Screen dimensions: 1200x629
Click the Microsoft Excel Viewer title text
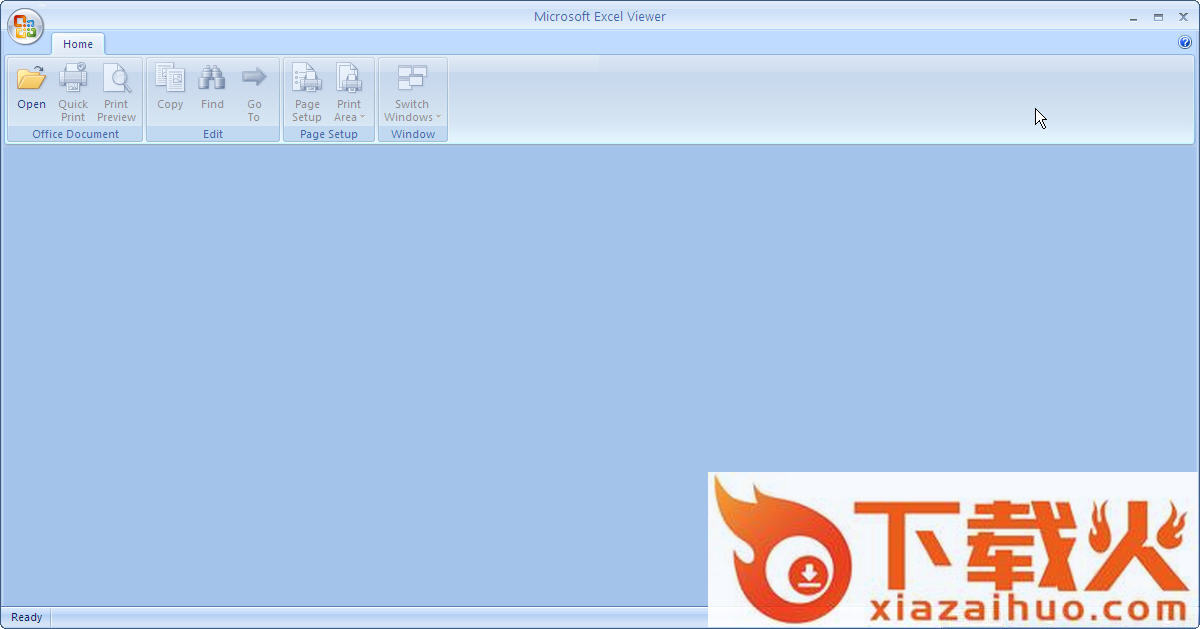click(600, 16)
